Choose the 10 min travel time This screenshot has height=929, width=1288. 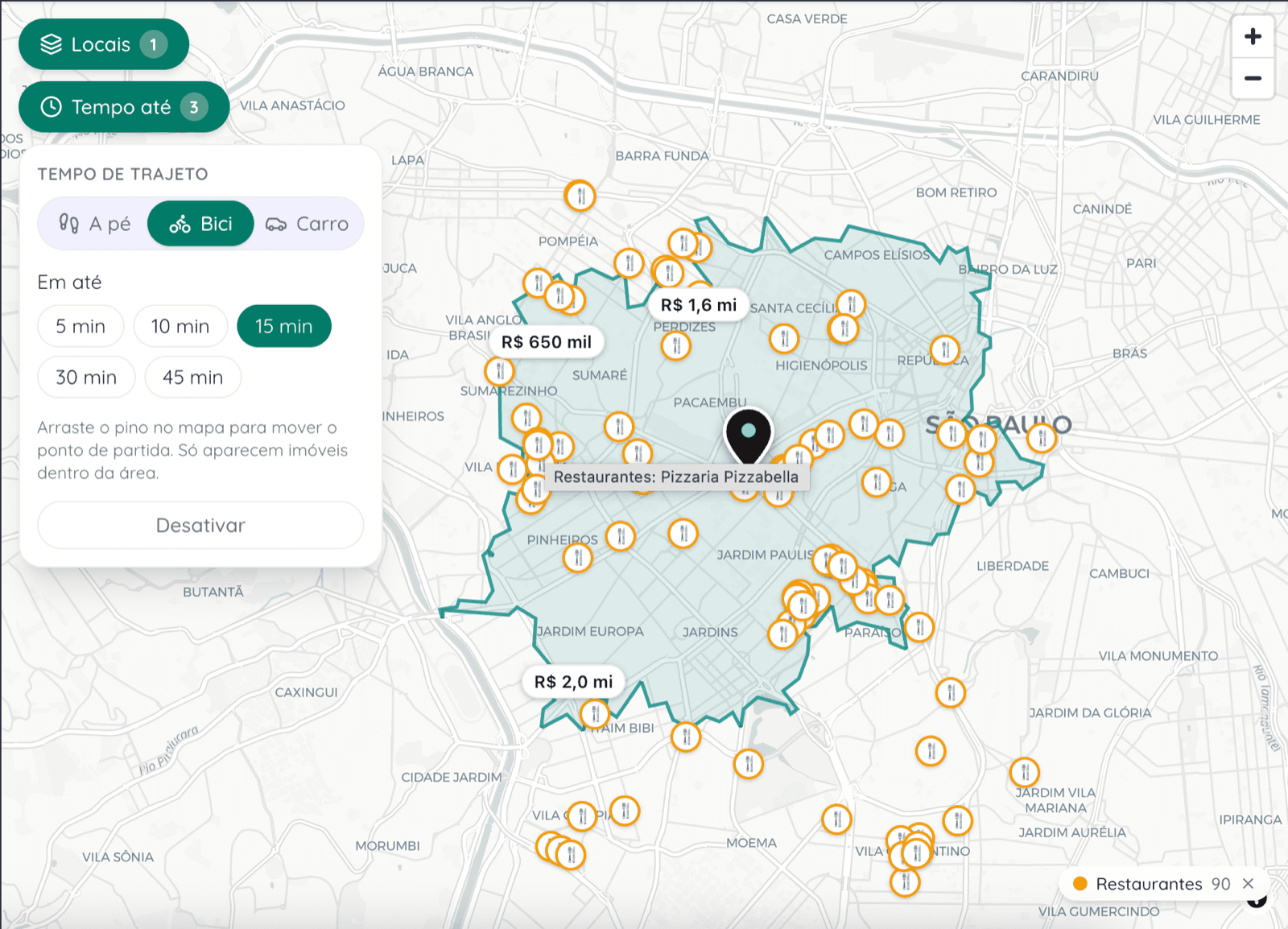point(180,326)
